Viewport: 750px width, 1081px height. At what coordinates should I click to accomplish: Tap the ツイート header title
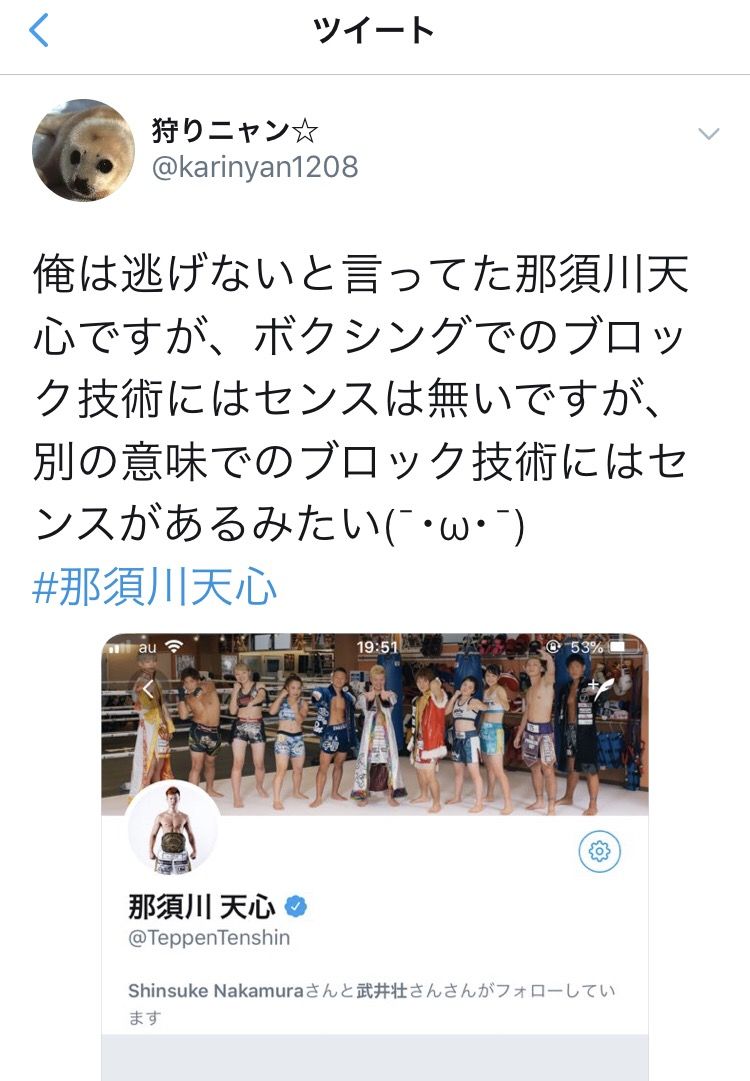tap(373, 31)
